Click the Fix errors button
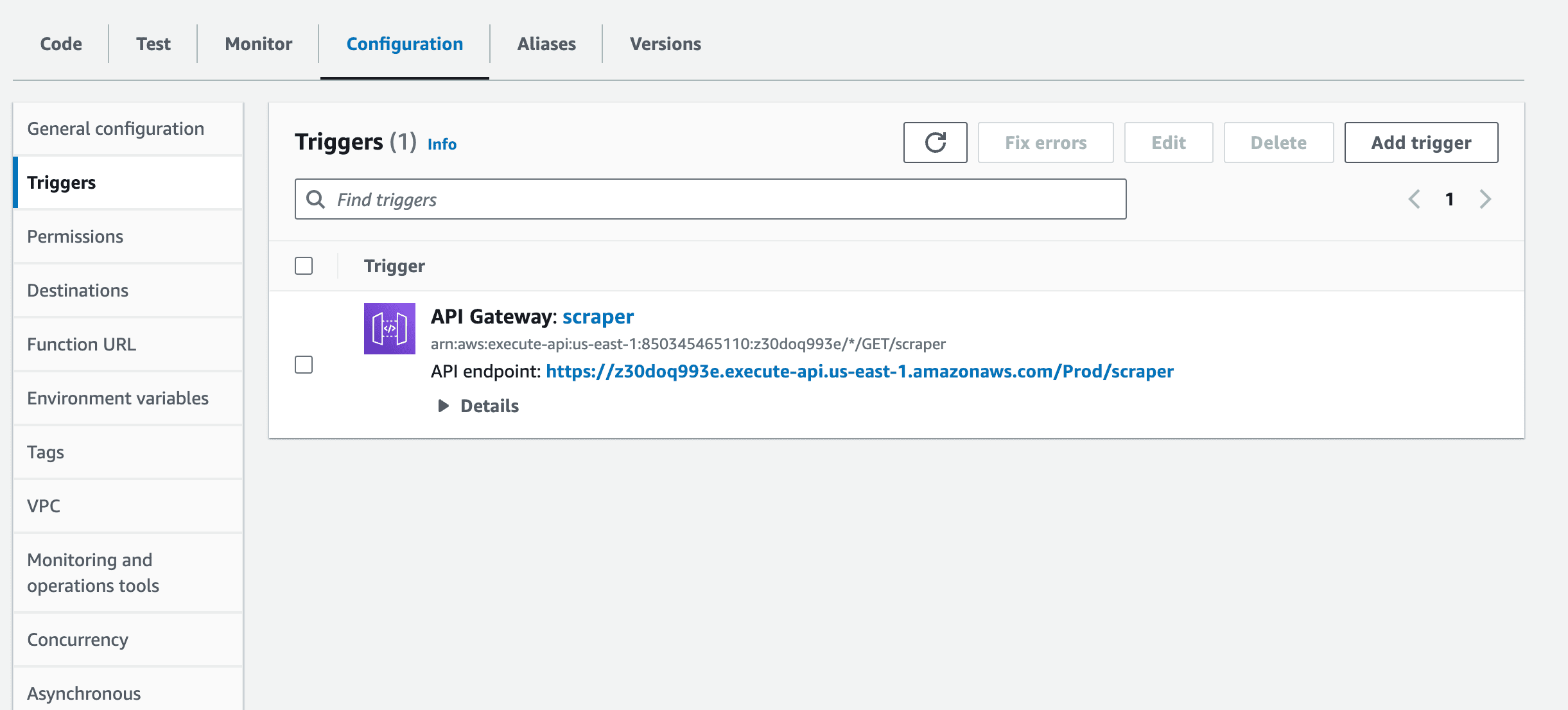 coord(1045,143)
